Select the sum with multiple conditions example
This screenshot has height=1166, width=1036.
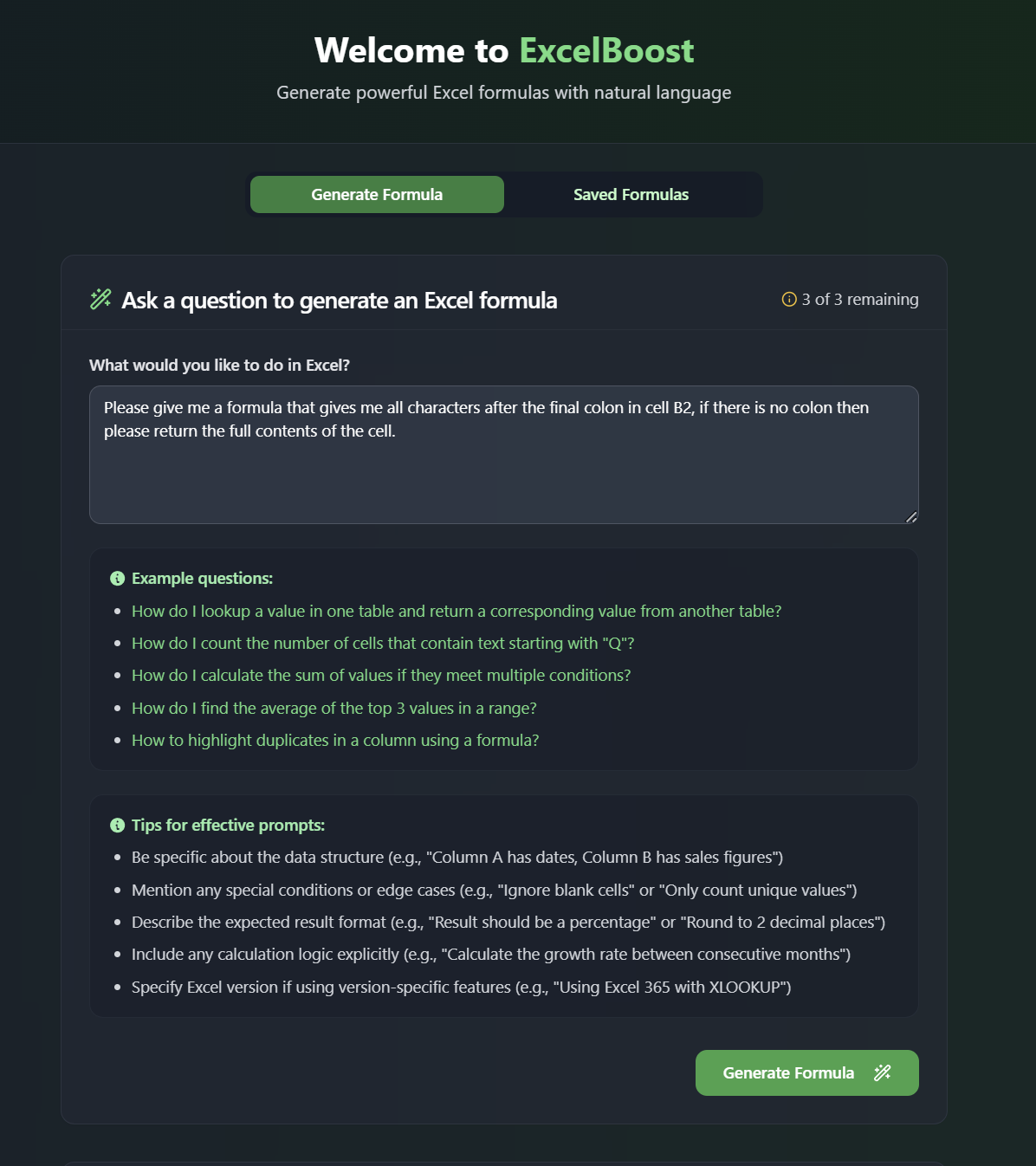click(x=381, y=676)
